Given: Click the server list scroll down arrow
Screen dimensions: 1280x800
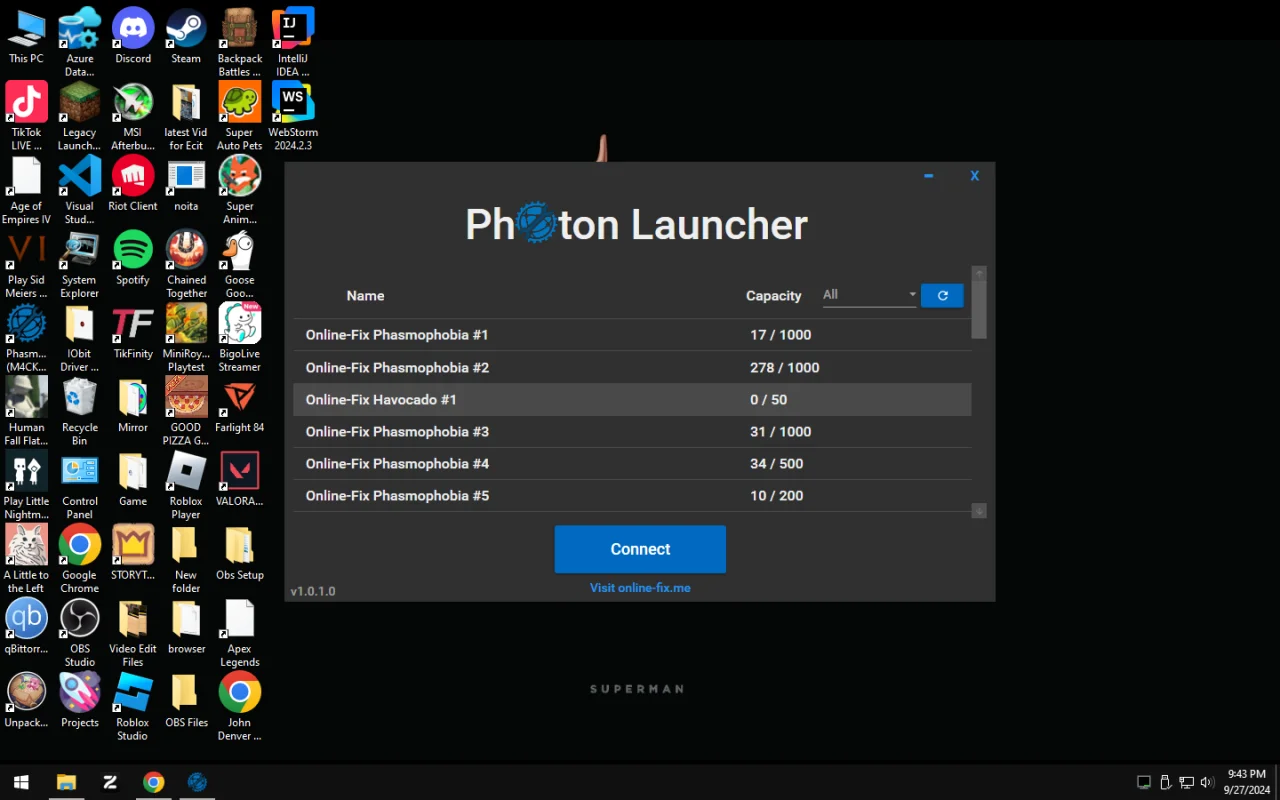Looking at the screenshot, I should tap(979, 510).
